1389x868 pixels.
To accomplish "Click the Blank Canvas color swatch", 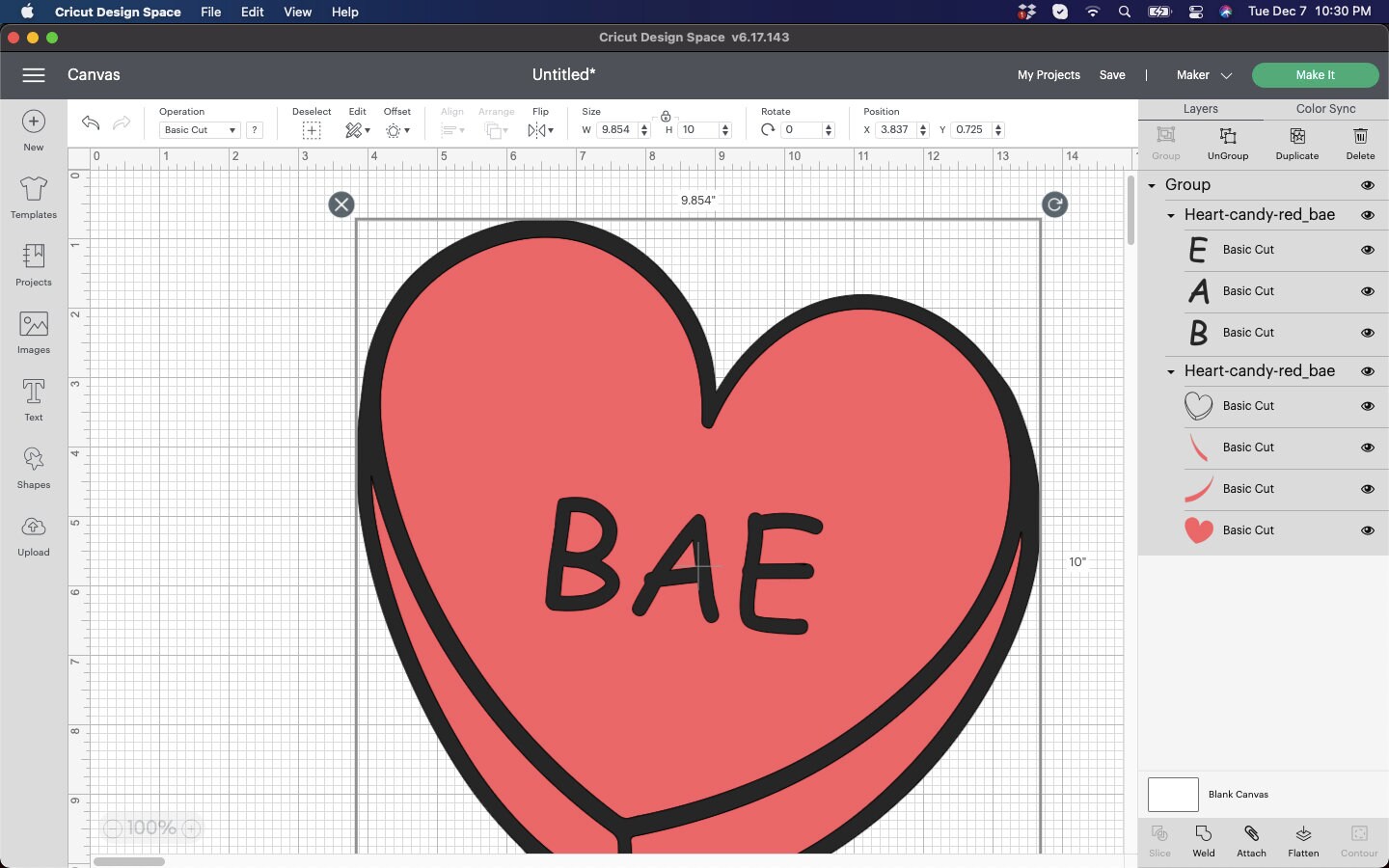I will (x=1172, y=795).
